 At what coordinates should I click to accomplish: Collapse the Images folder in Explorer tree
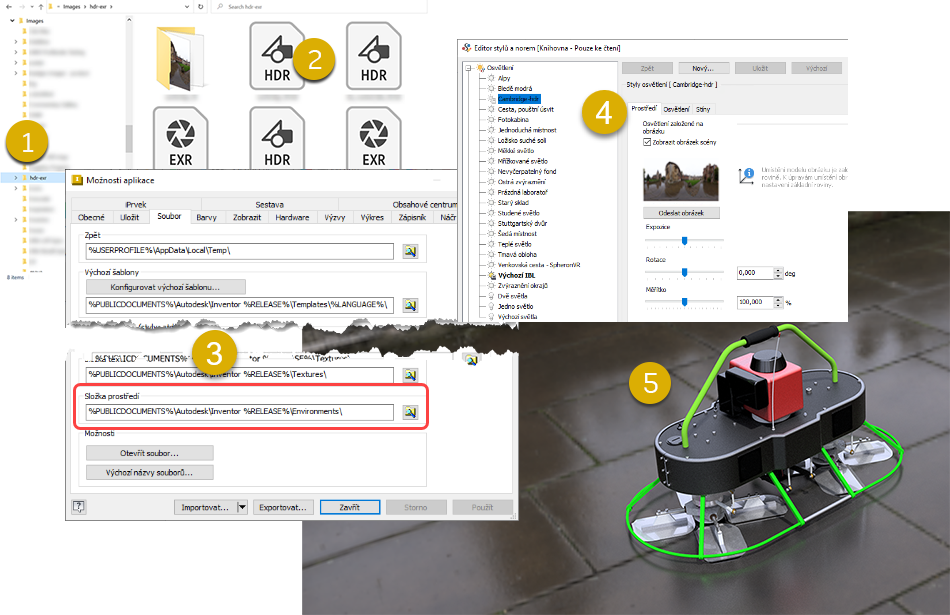tap(12, 21)
